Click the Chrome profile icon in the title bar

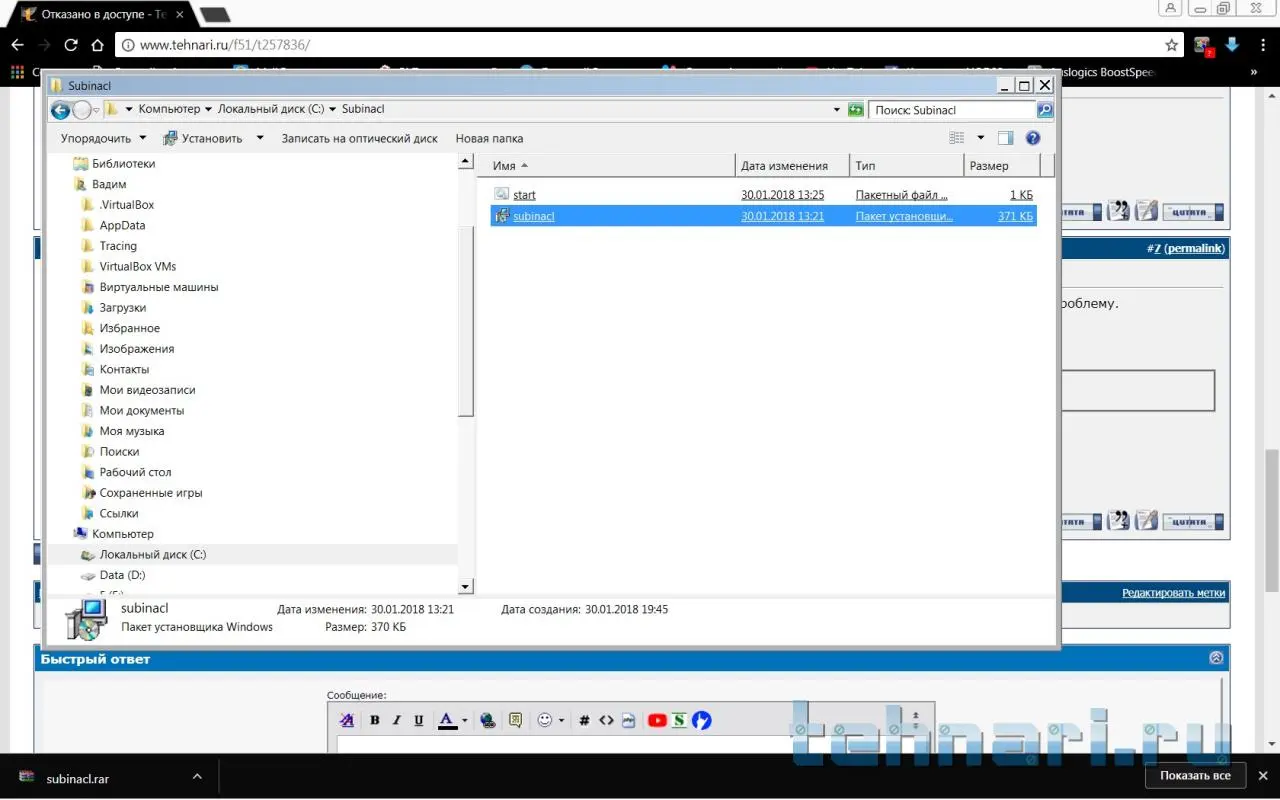click(1171, 8)
